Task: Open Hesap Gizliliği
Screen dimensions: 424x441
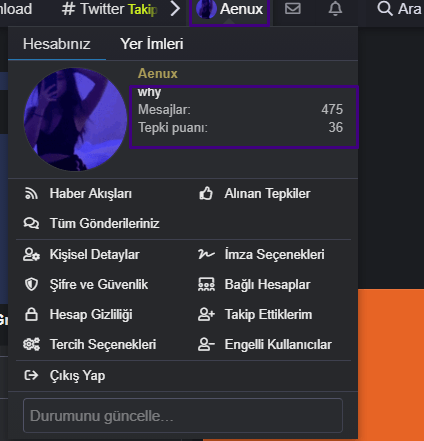Action: point(91,315)
